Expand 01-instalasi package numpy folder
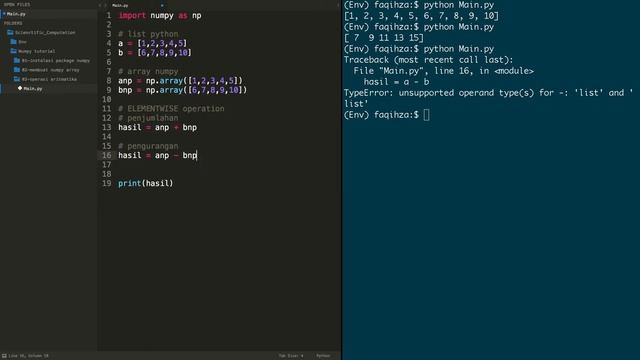This screenshot has height=360, width=640. point(56,60)
